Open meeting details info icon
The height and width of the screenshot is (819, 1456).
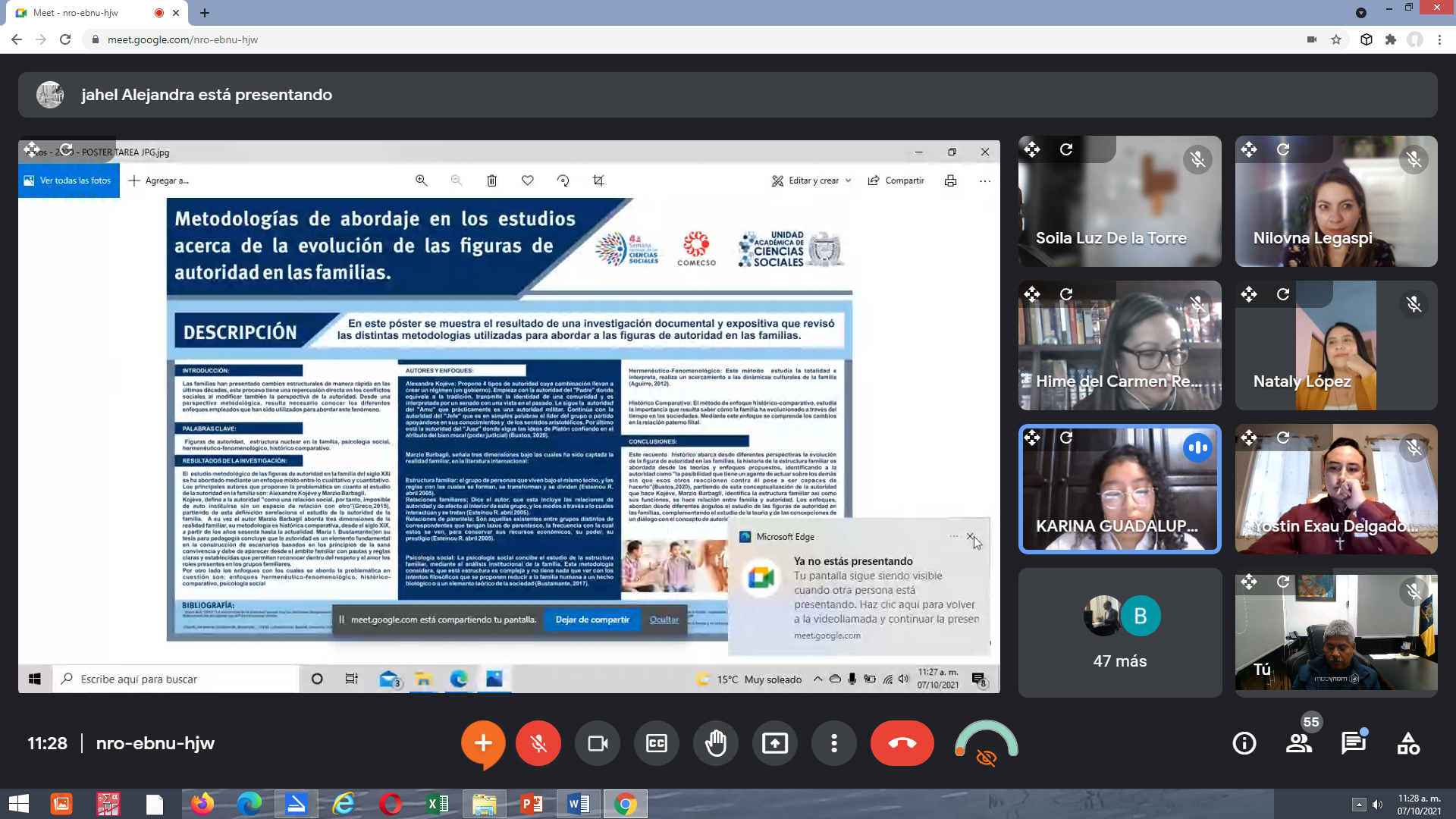tap(1244, 743)
